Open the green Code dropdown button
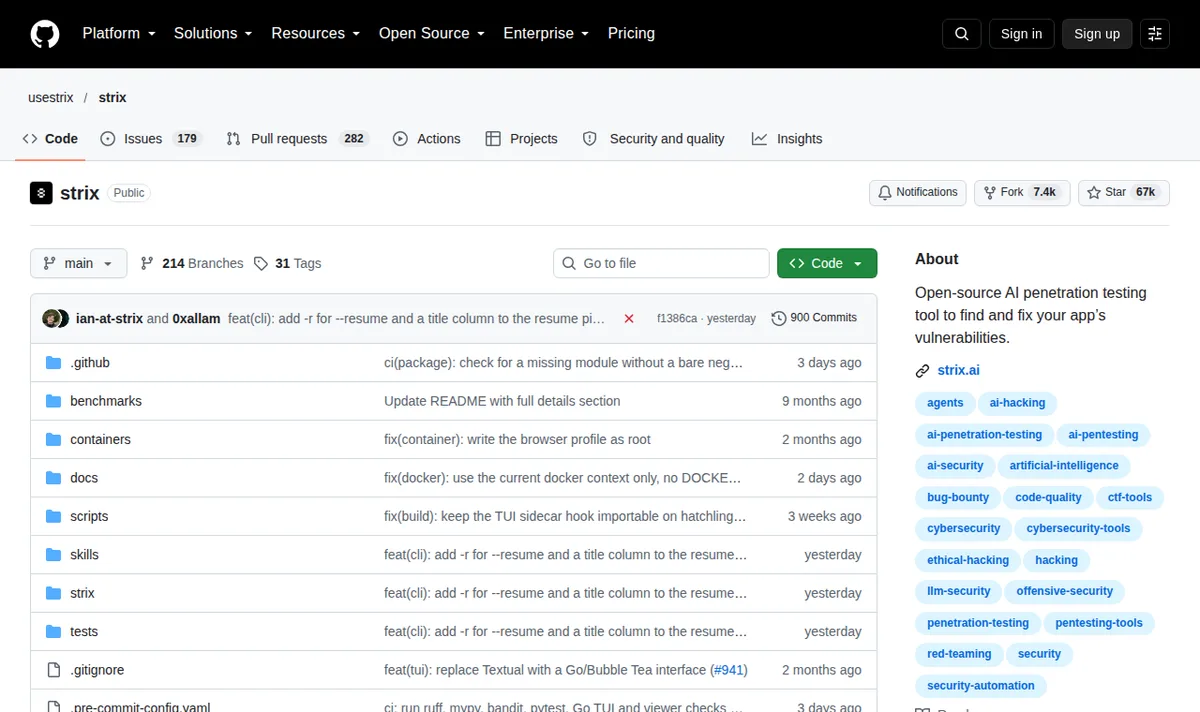Image resolution: width=1200 pixels, height=712 pixels. (827, 263)
